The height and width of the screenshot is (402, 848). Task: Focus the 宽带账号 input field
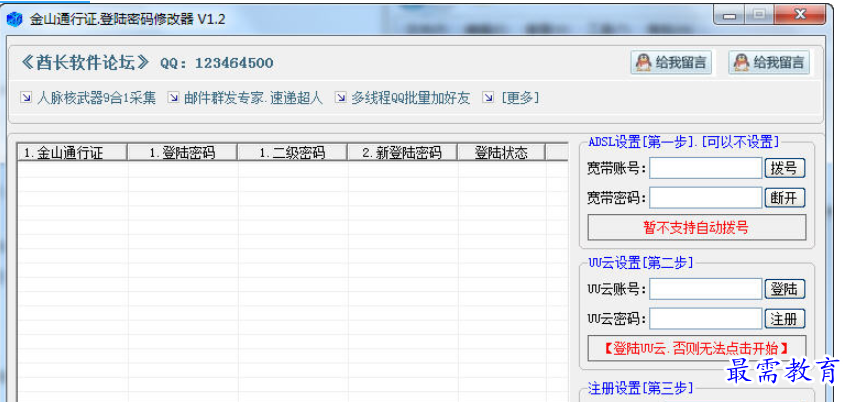pyautogui.click(x=706, y=168)
